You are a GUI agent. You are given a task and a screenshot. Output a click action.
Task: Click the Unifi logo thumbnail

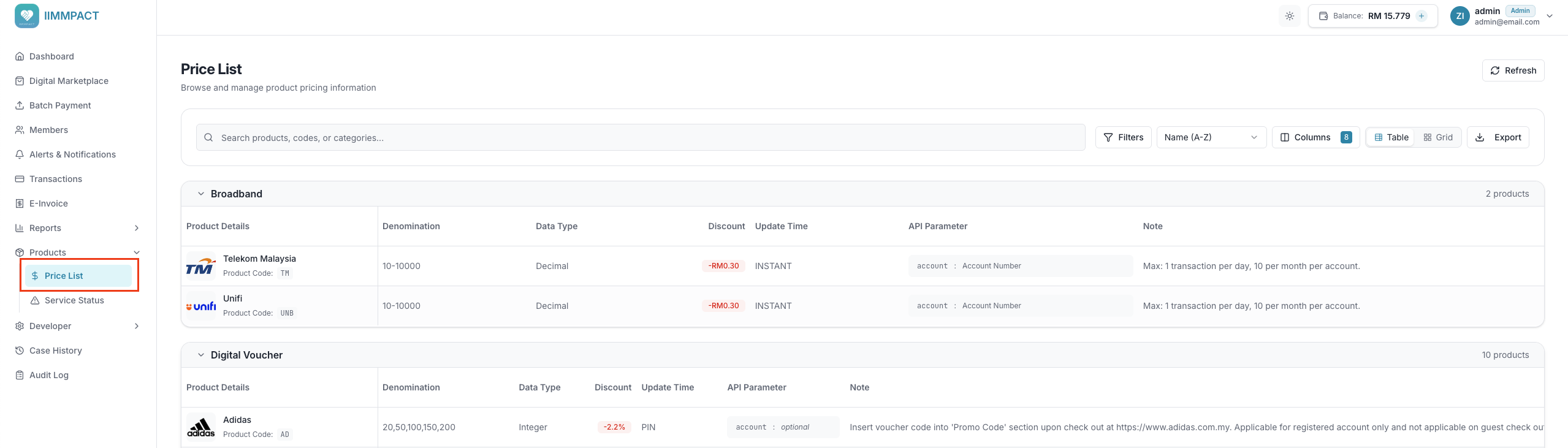pyautogui.click(x=201, y=306)
